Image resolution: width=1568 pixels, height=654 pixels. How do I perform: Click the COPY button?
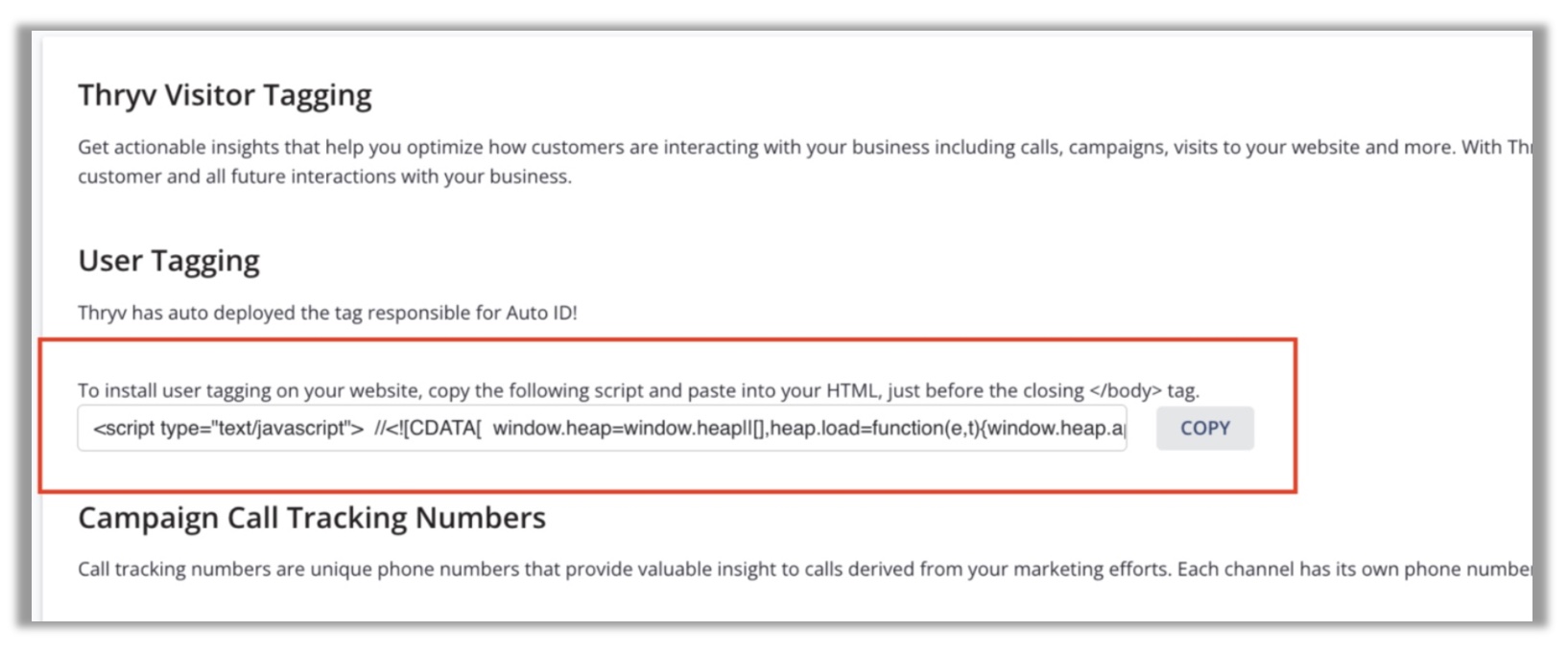pos(1204,429)
